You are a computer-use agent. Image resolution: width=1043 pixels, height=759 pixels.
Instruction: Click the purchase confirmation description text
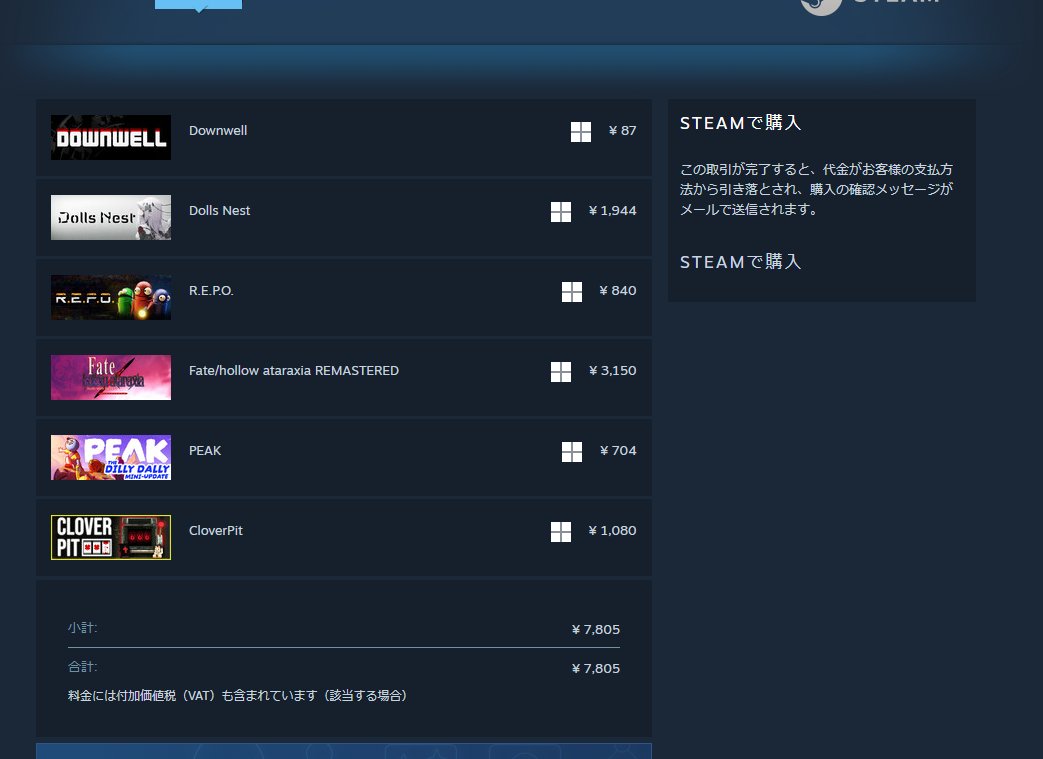click(816, 189)
